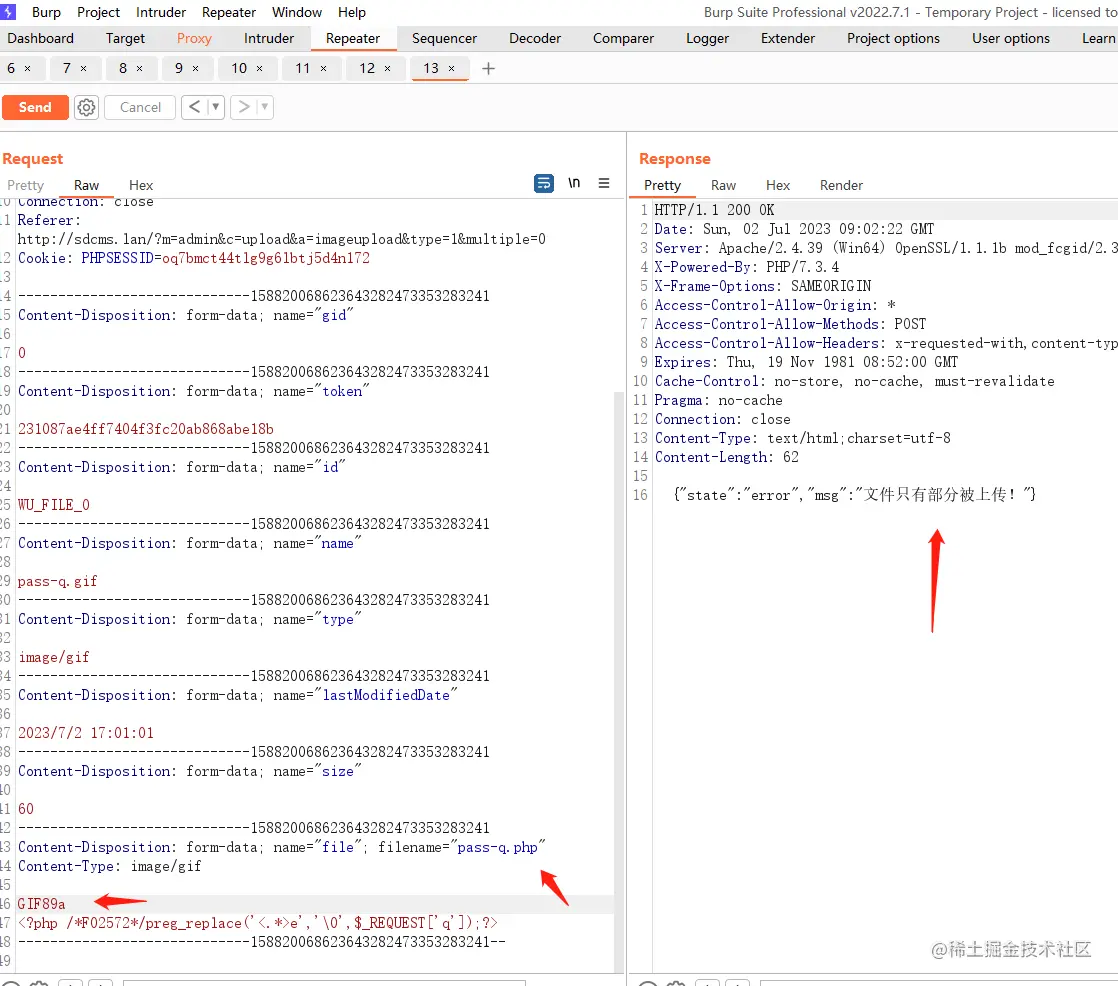Close Repeater tab 11
This screenshot has height=986, width=1118.
point(324,68)
